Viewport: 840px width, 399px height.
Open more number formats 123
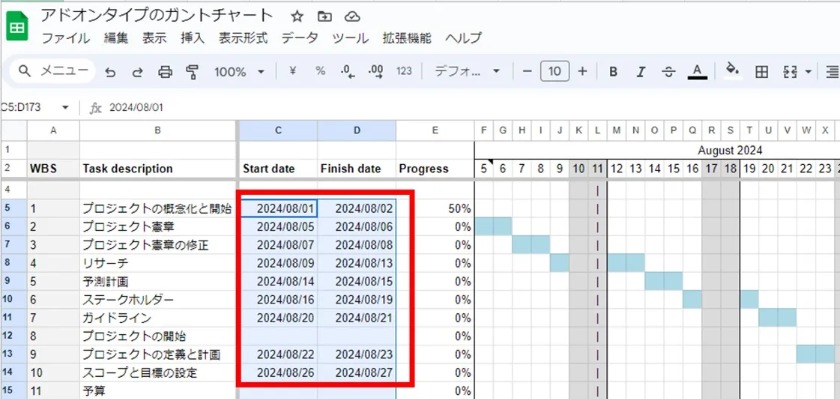click(x=404, y=71)
